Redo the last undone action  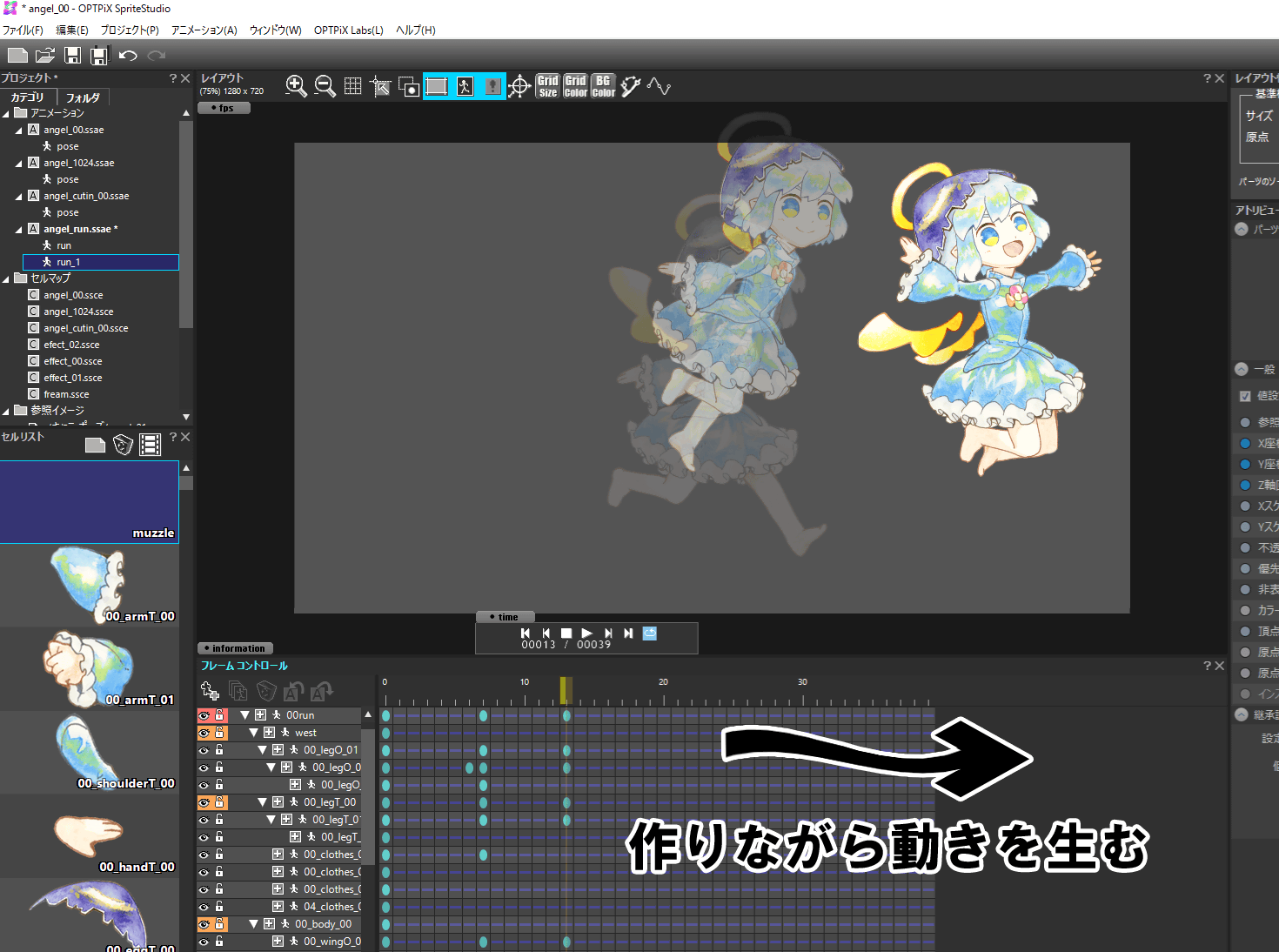pos(157,56)
